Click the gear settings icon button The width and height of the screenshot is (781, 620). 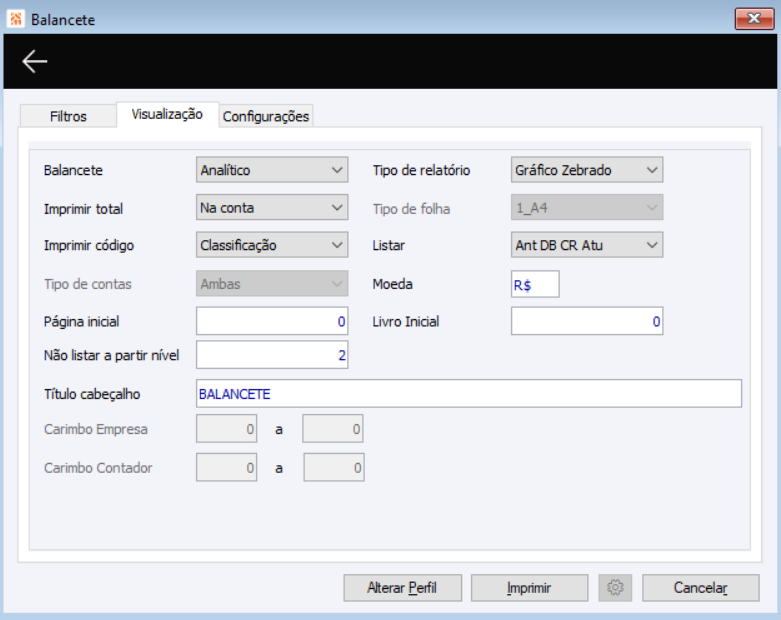pos(615,588)
